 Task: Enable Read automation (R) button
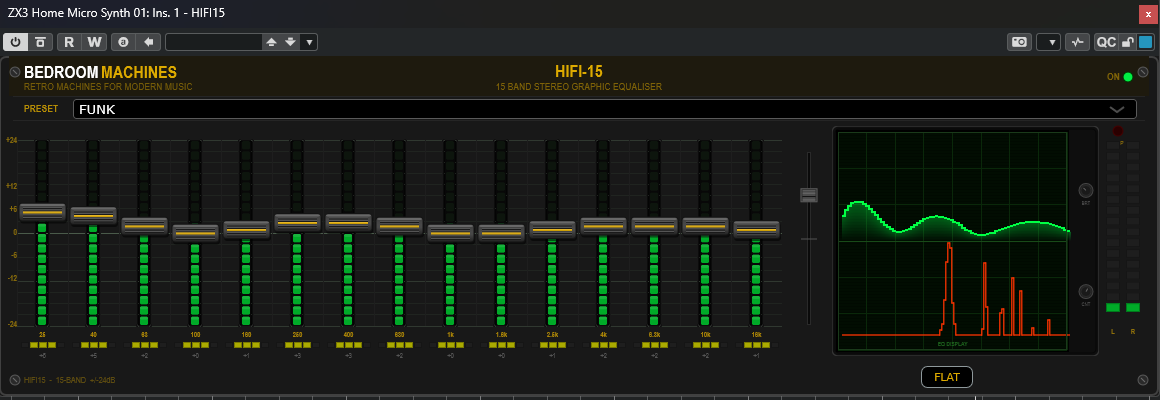69,42
